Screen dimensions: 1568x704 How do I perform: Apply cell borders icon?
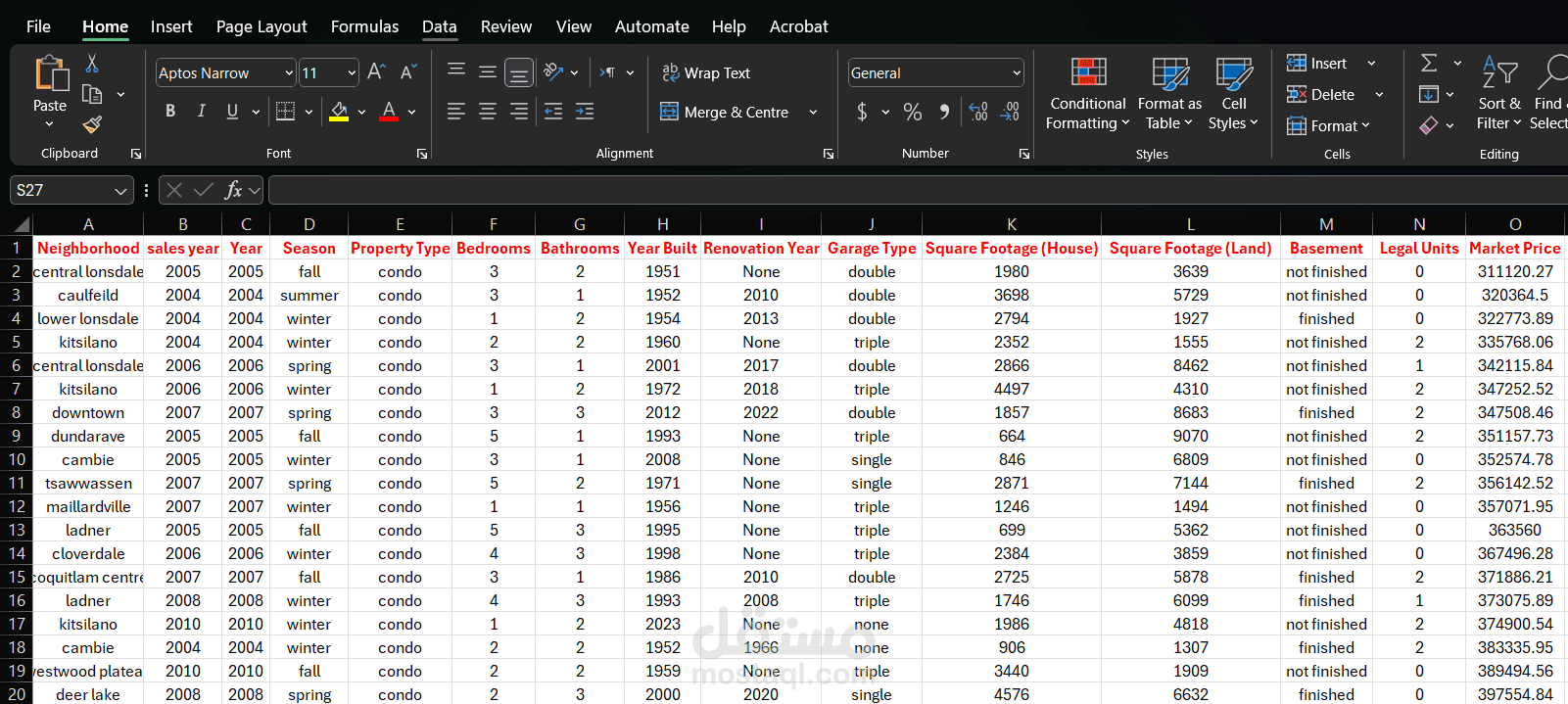[285, 112]
